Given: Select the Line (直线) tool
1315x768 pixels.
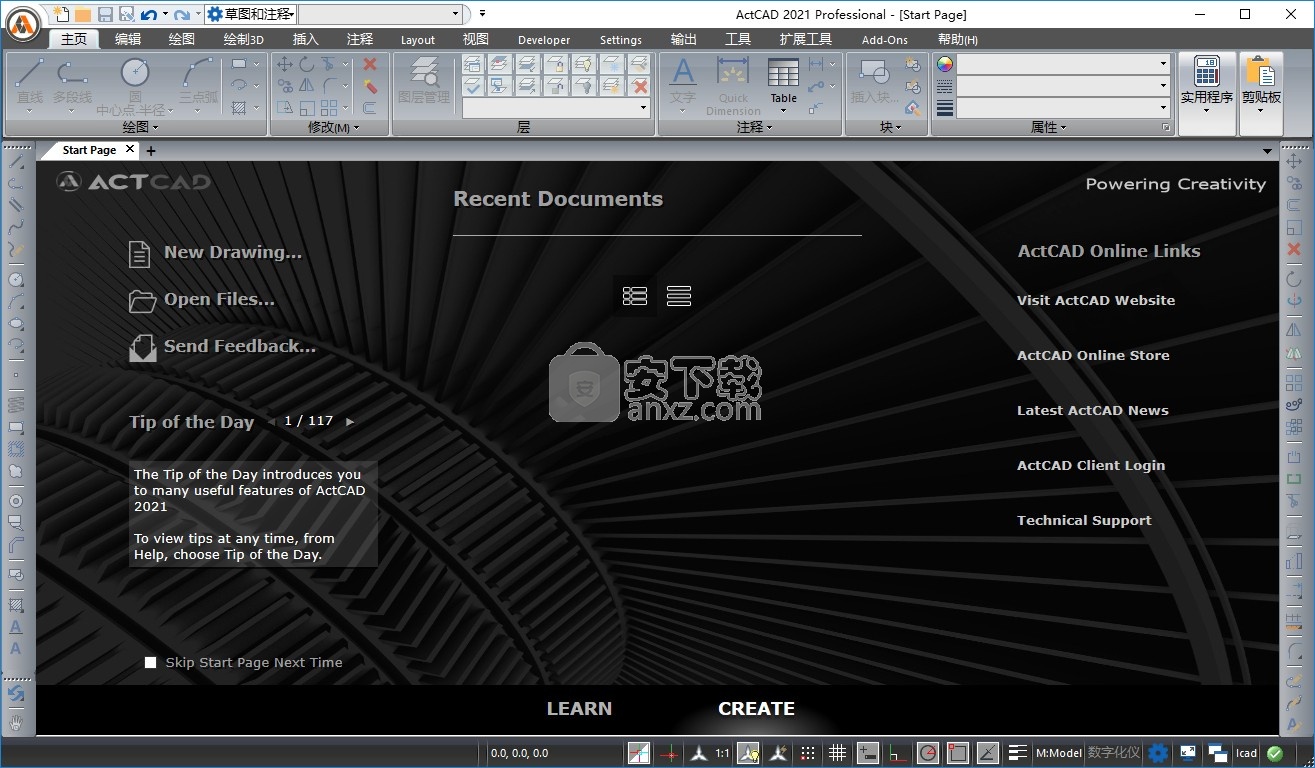Looking at the screenshot, I should coord(30,84).
